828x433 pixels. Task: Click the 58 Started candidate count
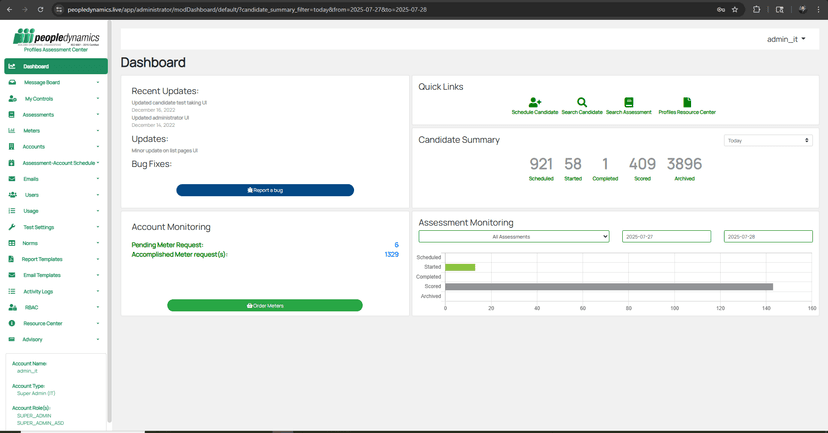point(573,164)
